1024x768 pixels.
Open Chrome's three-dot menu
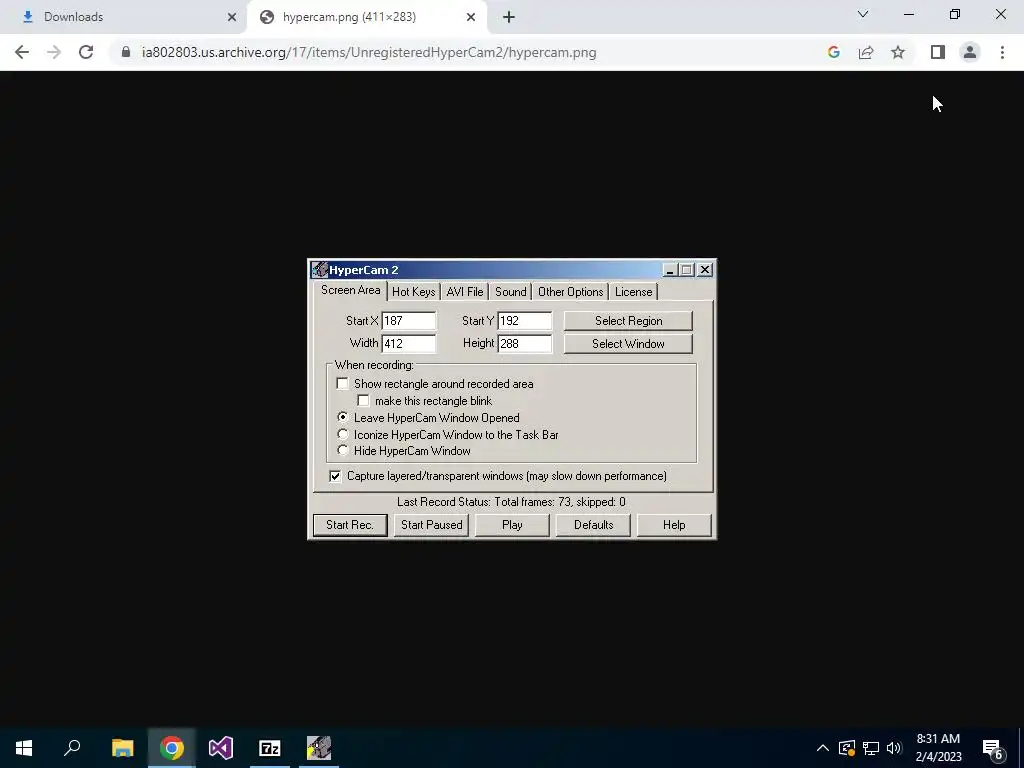[x=1002, y=52]
